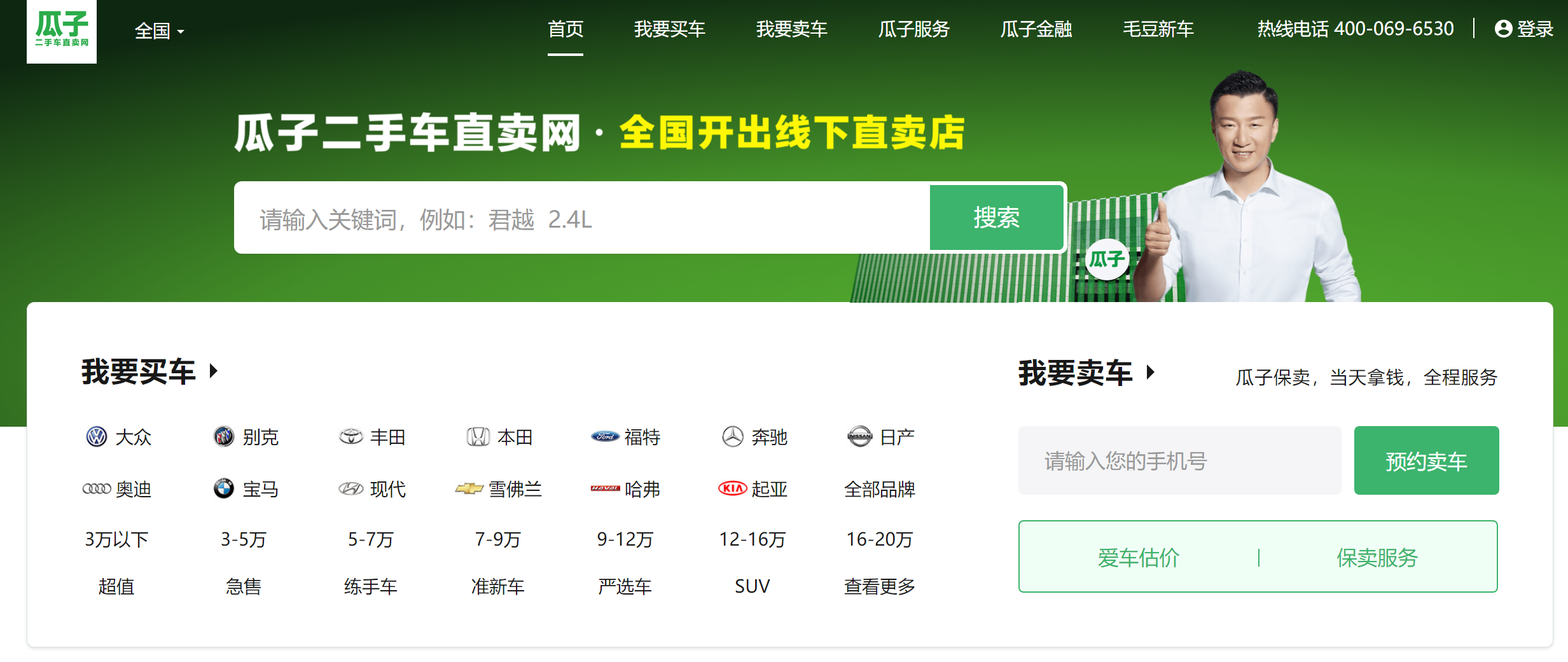The width and height of the screenshot is (1568, 662).
Task: Select the KIA (起亚) brand logo
Action: [732, 489]
